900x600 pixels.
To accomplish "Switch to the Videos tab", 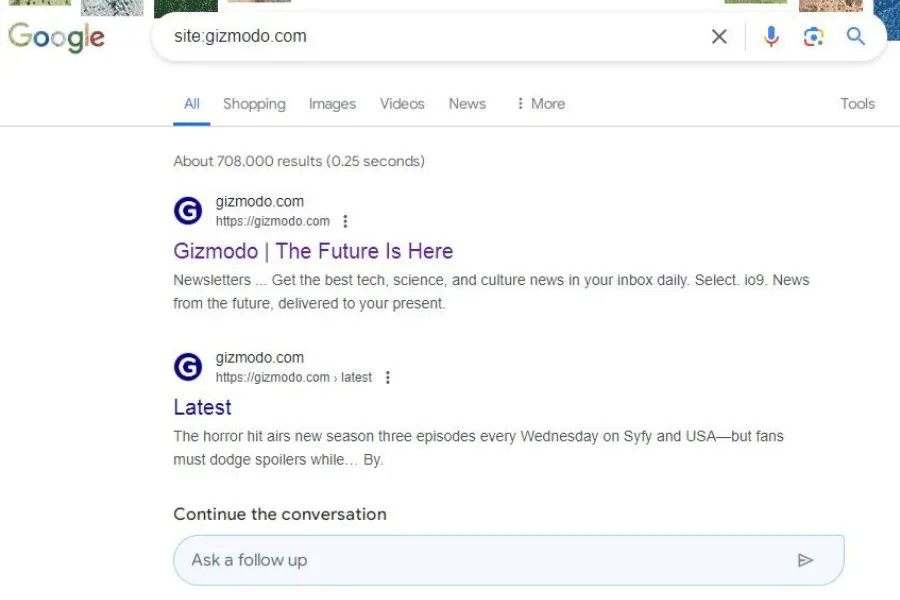I will 402,104.
